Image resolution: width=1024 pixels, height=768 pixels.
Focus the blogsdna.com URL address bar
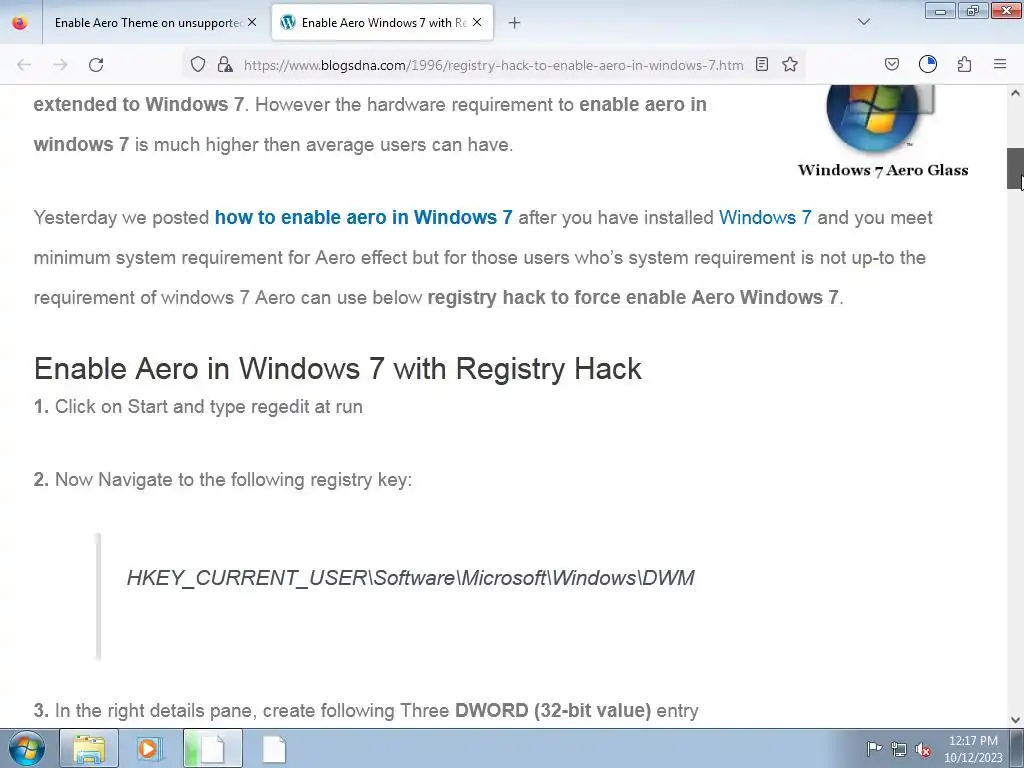493,65
